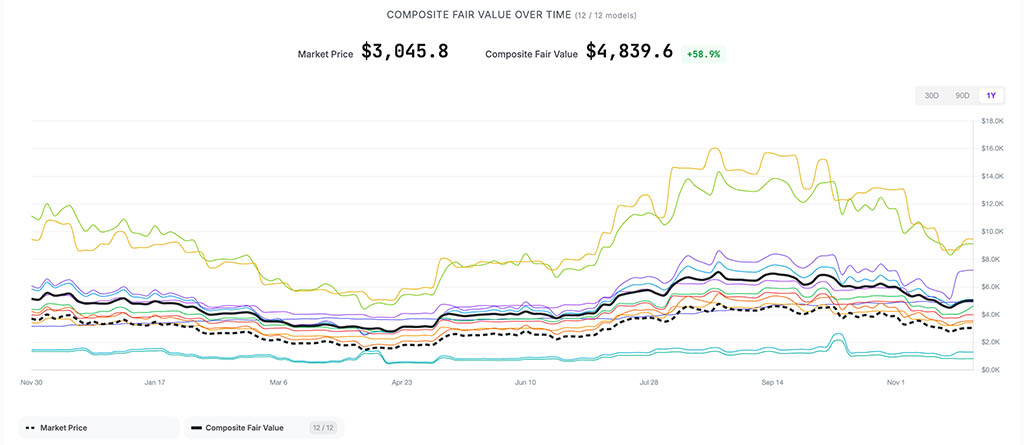Toggle Composite Fair Value legend series
This screenshot has height=445, width=1024.
click(x=244, y=428)
